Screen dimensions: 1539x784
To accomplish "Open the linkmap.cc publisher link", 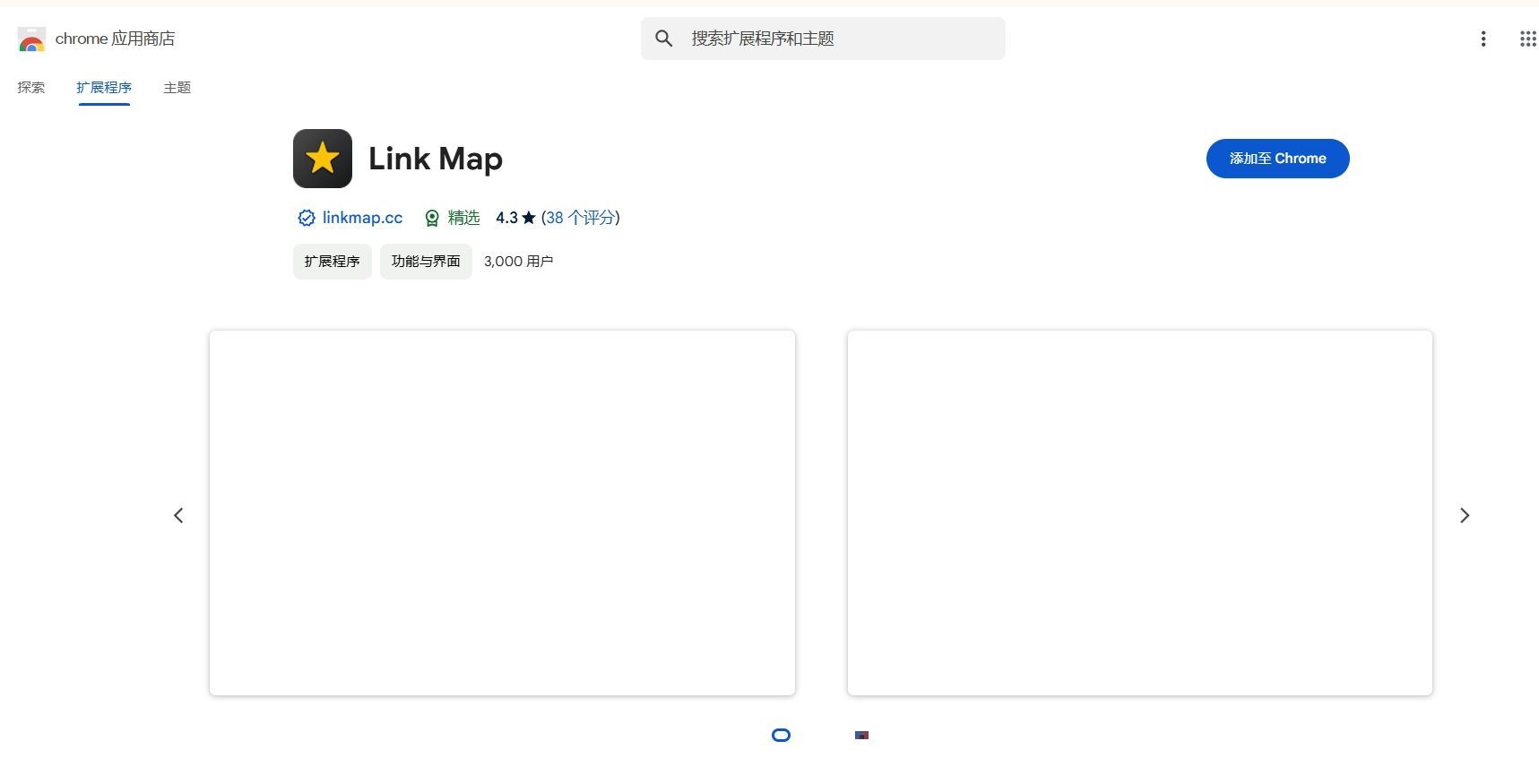I will tap(362, 218).
